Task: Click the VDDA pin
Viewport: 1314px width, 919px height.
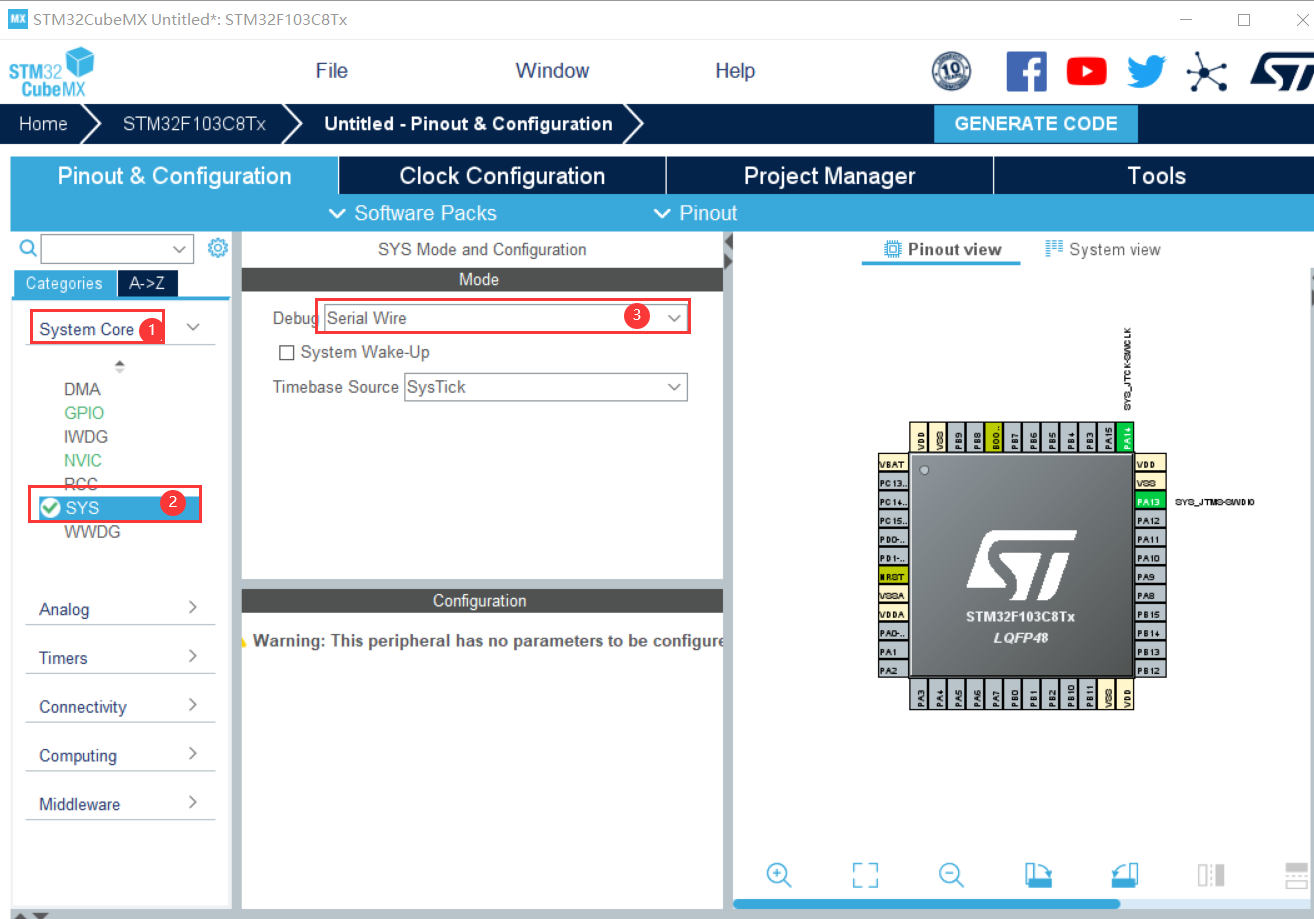Action: 893,614
